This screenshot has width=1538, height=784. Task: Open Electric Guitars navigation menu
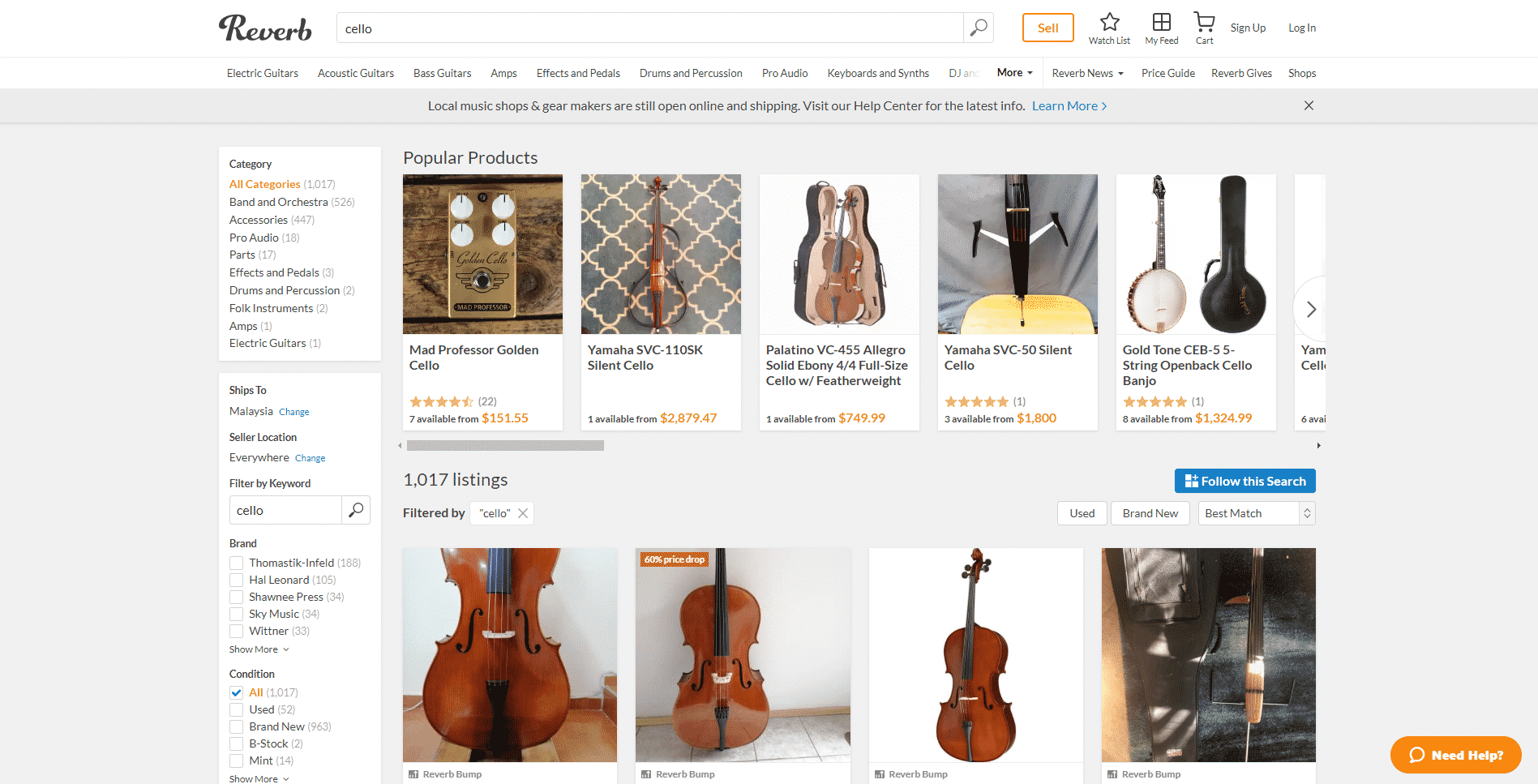point(263,73)
